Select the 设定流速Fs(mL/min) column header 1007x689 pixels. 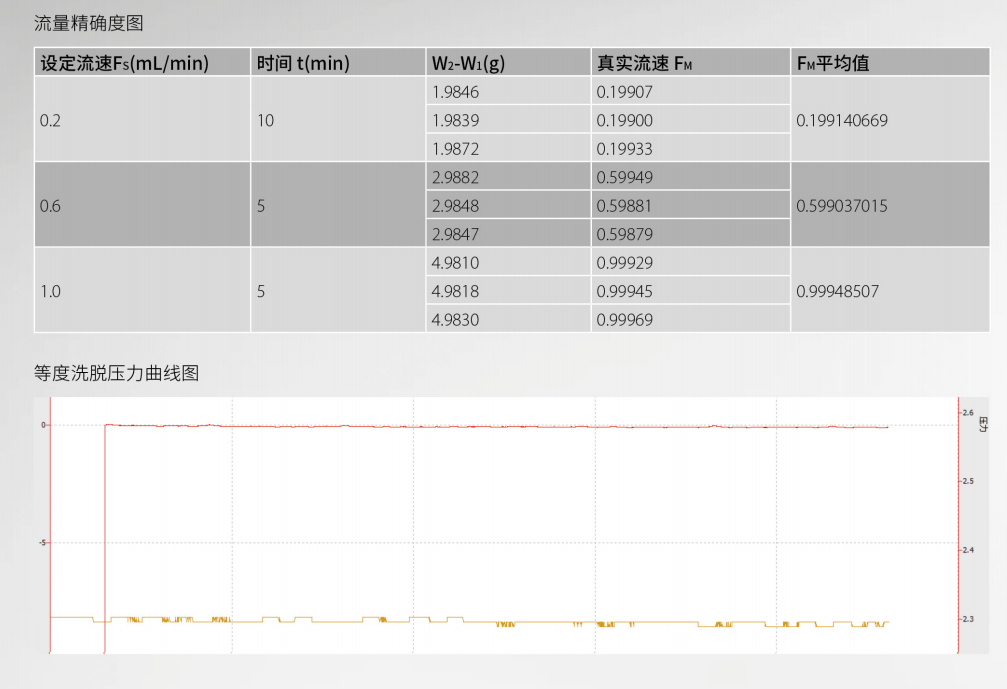click(124, 63)
